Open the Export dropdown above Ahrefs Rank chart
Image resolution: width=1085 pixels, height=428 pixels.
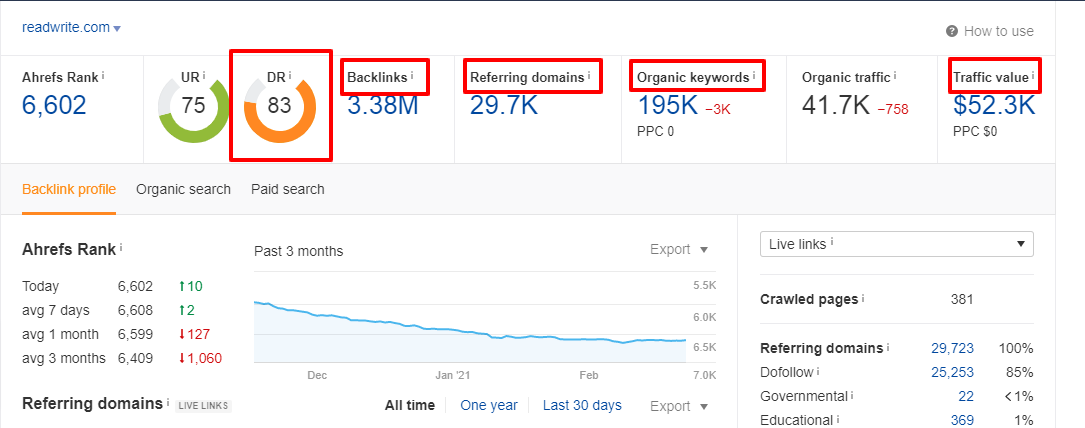(679, 249)
